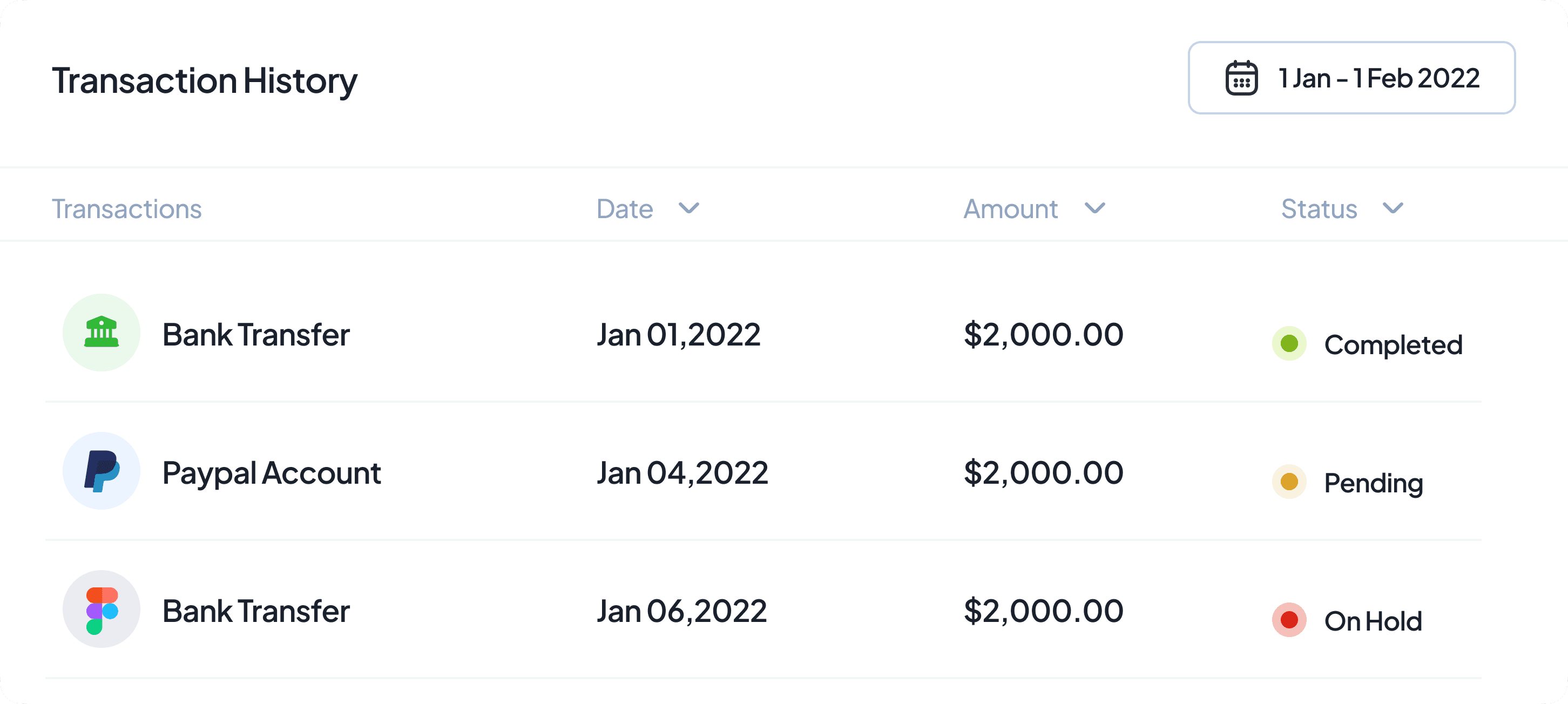The width and height of the screenshot is (1568, 704).
Task: Click the calendar icon in date picker
Action: 1241,78
